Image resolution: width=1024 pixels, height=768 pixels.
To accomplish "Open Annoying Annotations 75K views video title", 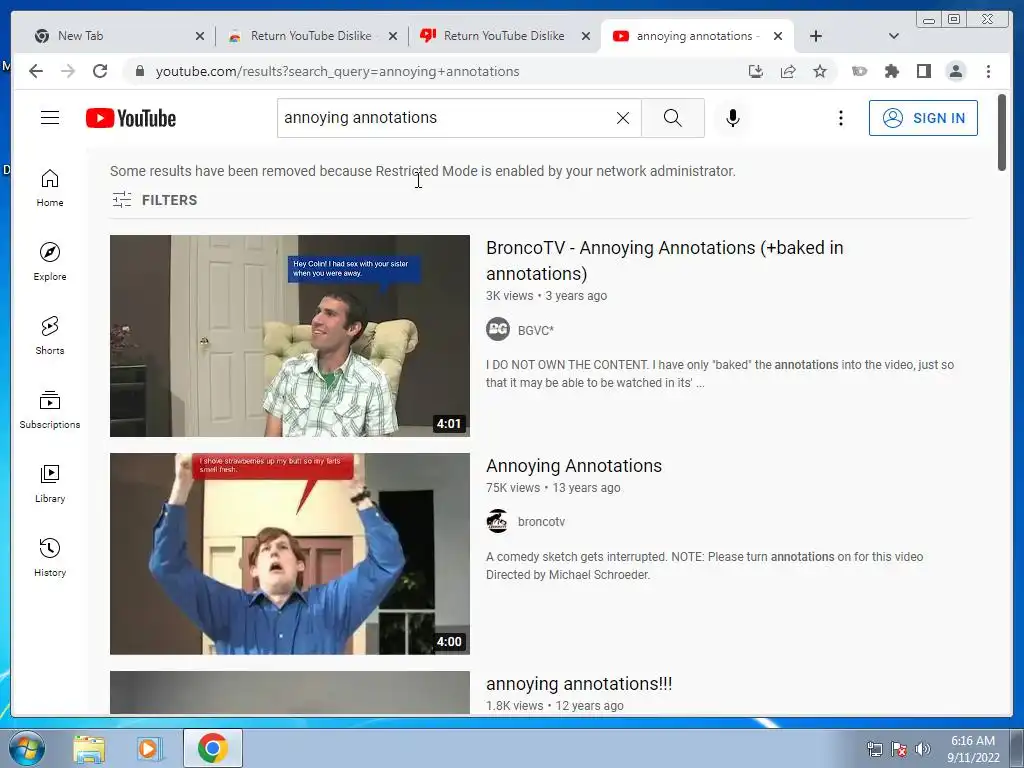I will click(x=573, y=466).
